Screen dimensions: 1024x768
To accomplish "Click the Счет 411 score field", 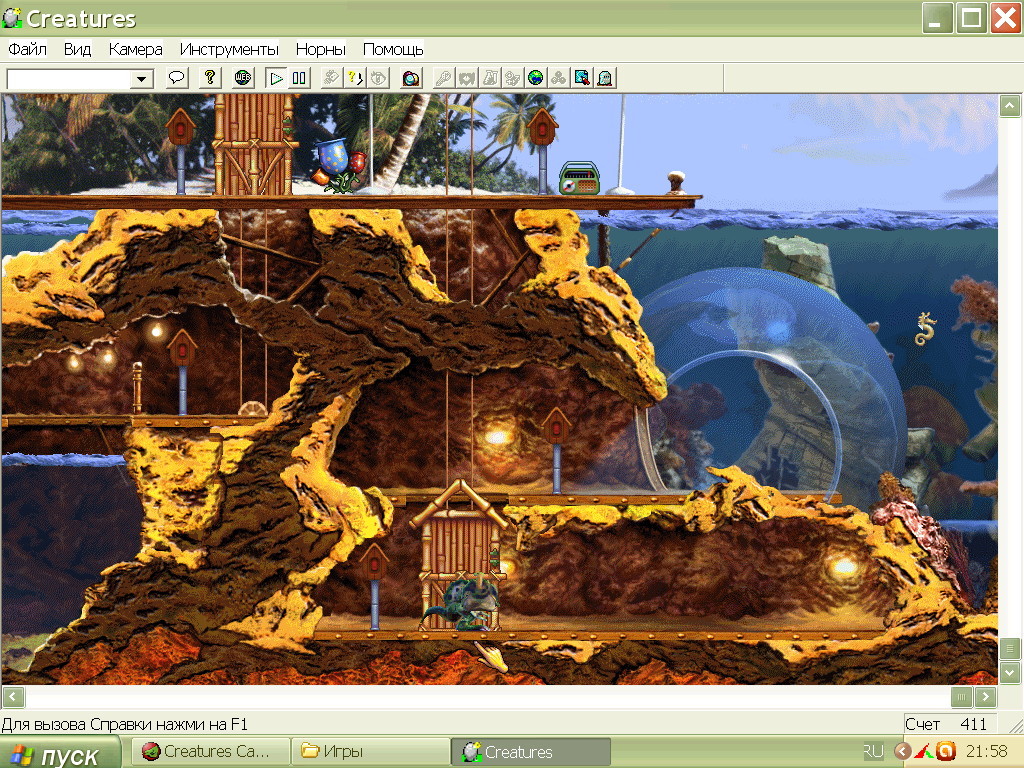I will click(x=949, y=724).
